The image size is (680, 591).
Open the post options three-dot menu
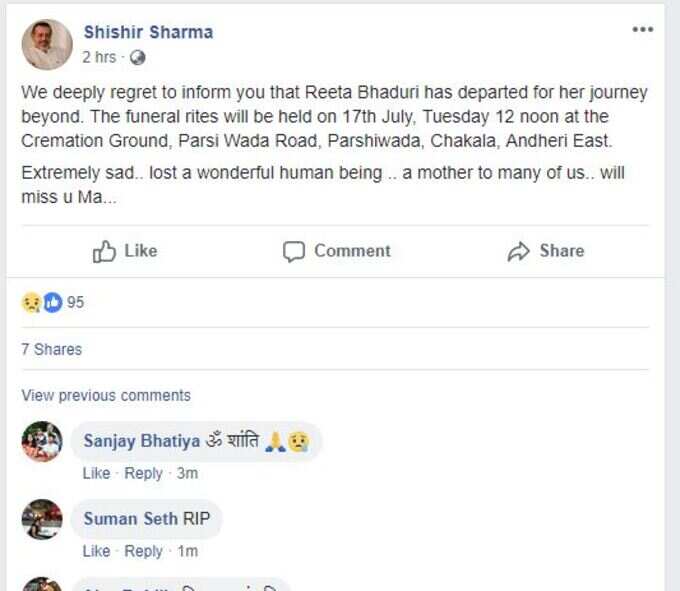pos(643,29)
